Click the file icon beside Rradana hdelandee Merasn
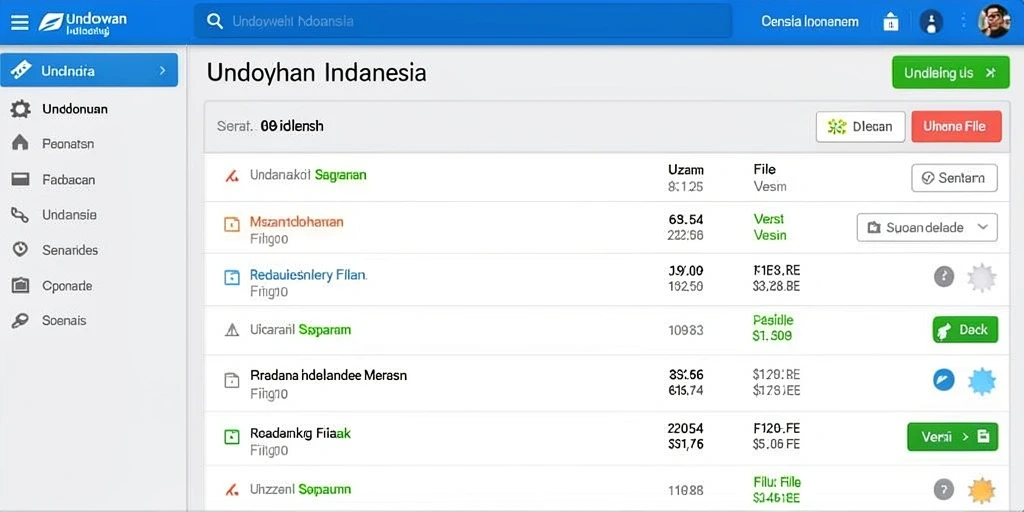The height and width of the screenshot is (512, 1024). (x=232, y=380)
